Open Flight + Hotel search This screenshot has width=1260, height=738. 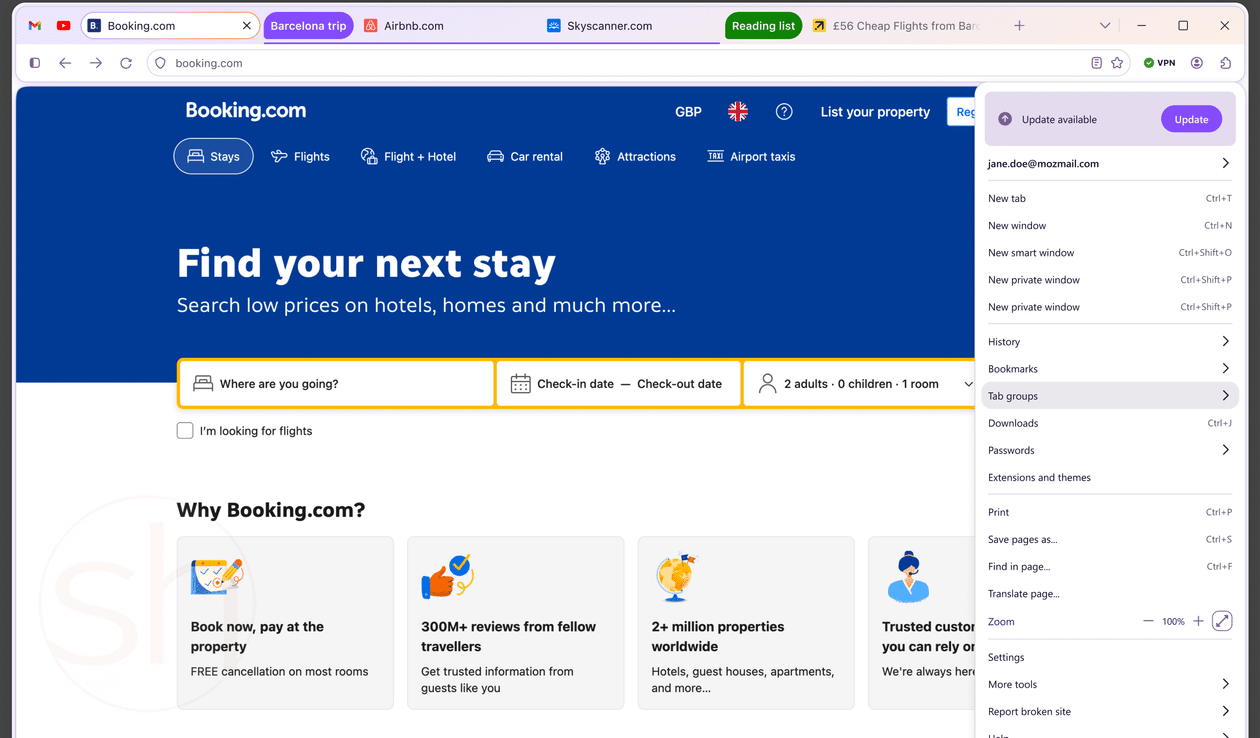click(x=408, y=156)
